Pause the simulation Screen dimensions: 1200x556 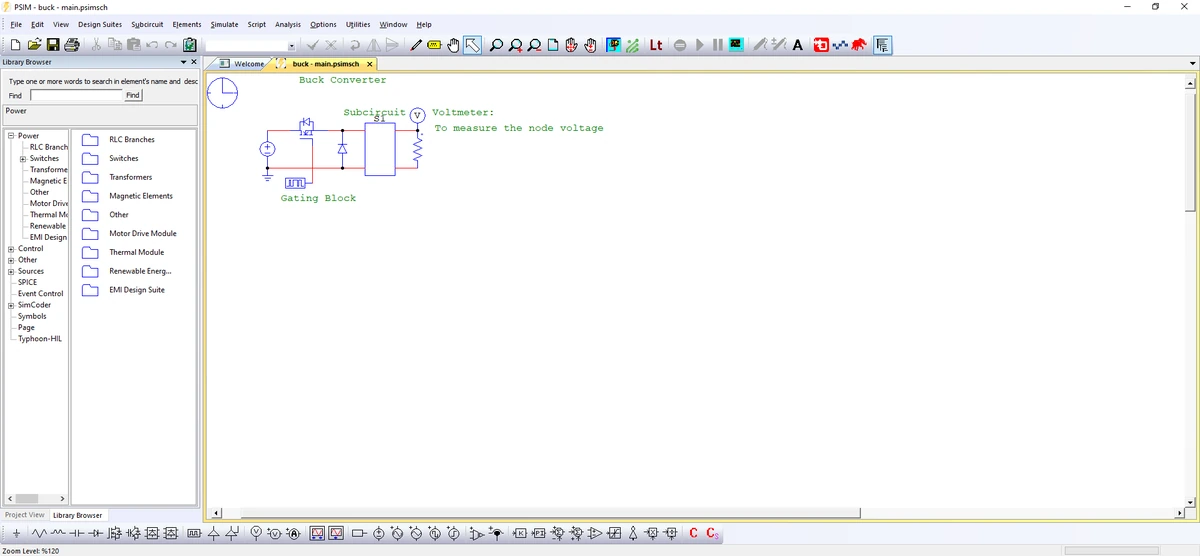click(x=717, y=45)
